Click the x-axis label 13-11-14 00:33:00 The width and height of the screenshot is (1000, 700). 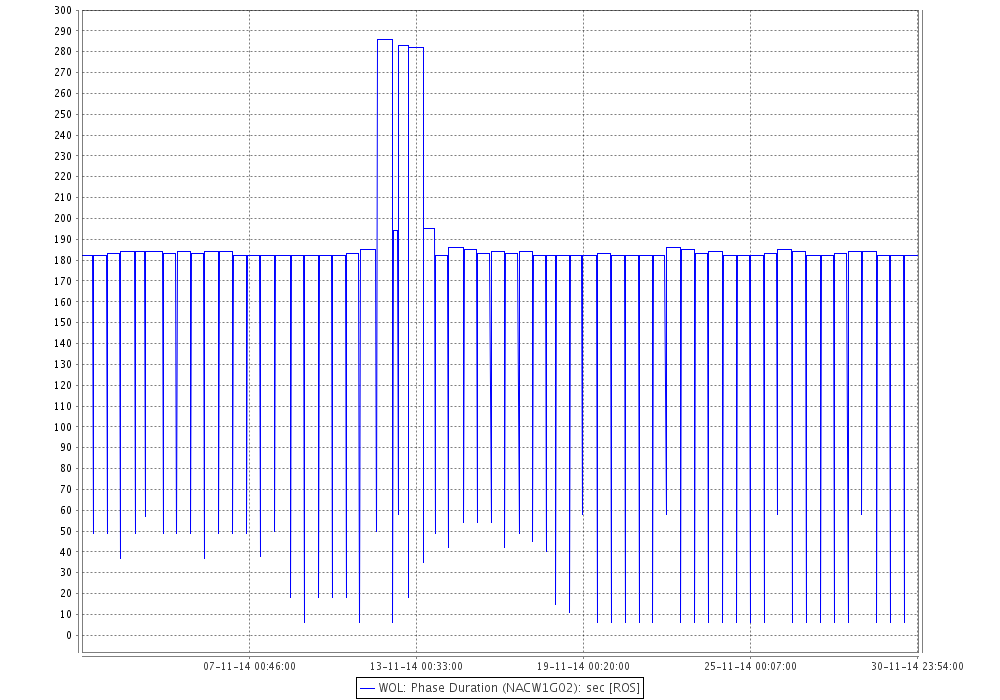416,667
